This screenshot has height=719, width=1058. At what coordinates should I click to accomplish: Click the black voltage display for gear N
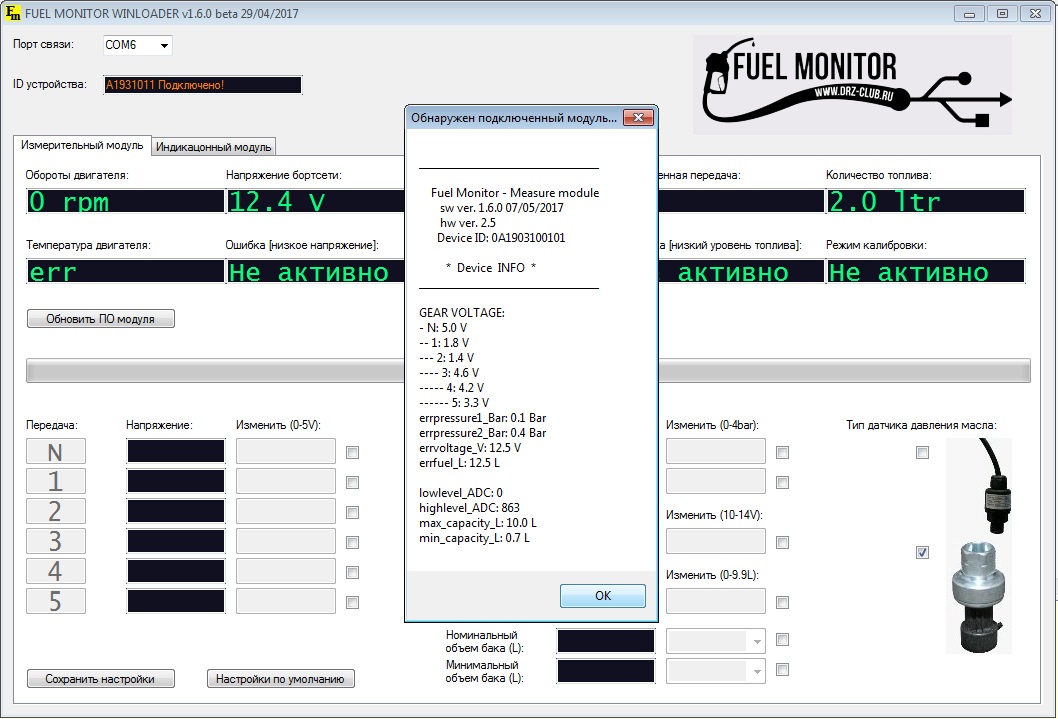click(176, 451)
